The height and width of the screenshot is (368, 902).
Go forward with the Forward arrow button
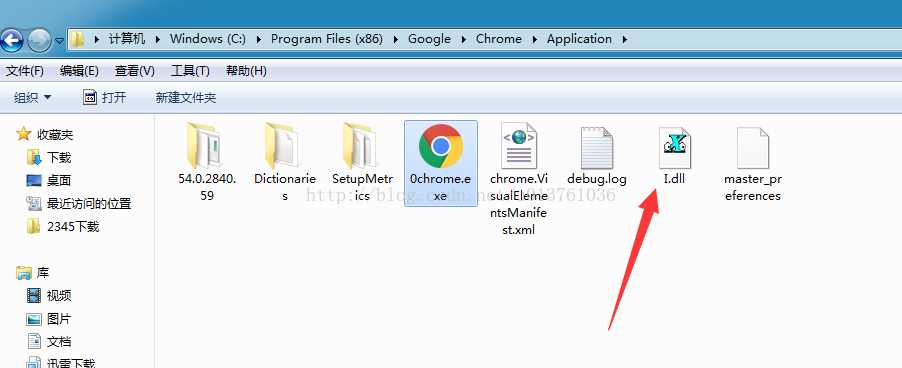point(39,40)
